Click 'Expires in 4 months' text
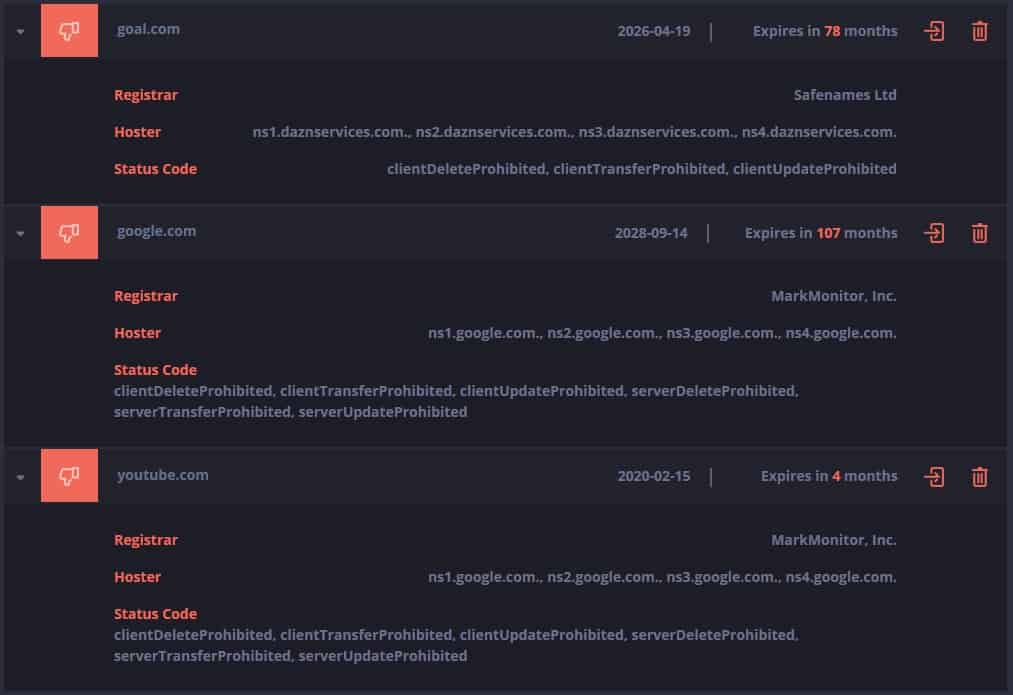 click(x=829, y=476)
